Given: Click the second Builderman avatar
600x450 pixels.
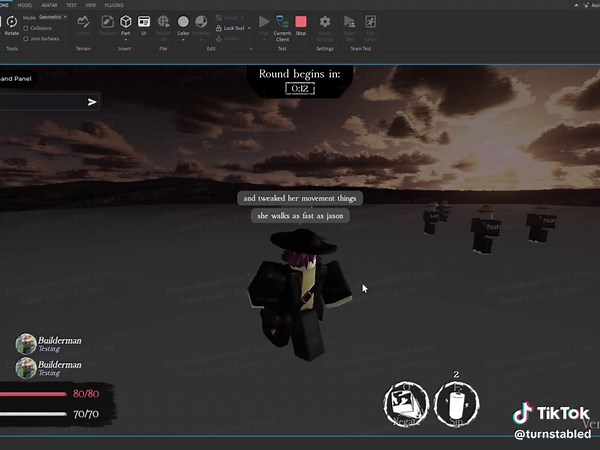Looking at the screenshot, I should coord(26,367).
